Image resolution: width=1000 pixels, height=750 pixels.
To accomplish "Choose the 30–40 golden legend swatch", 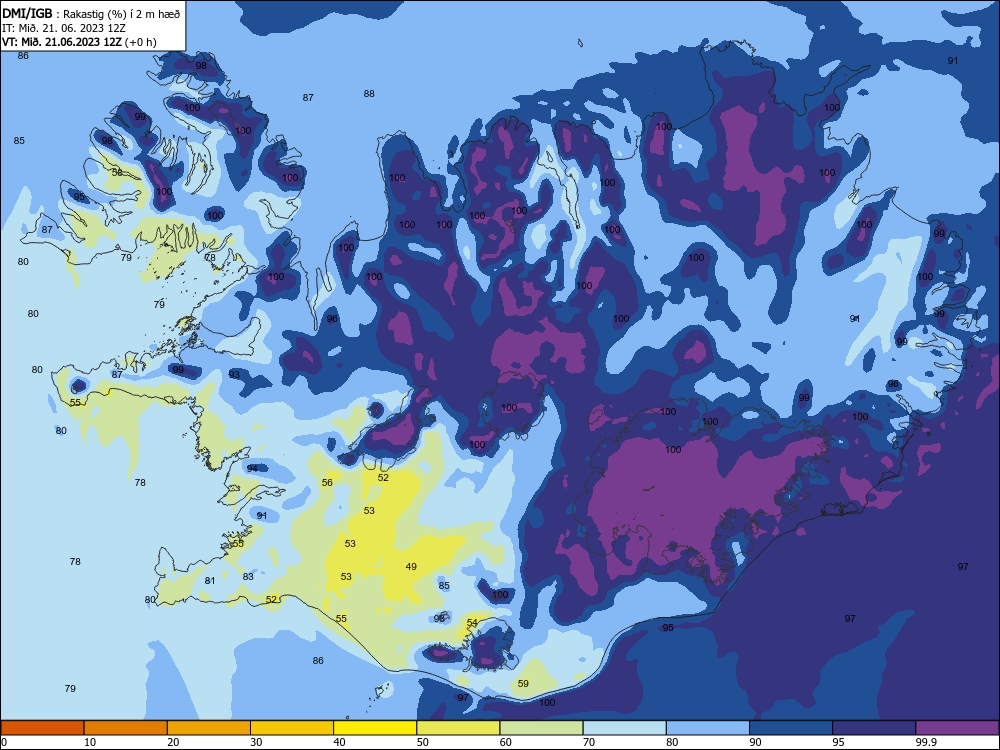I will click(x=292, y=728).
